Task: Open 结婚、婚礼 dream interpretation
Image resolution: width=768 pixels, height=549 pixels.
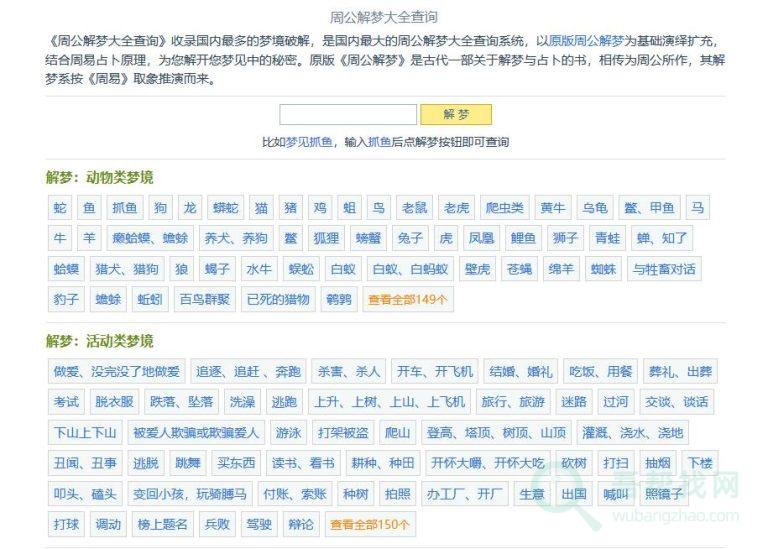Action: coord(520,372)
